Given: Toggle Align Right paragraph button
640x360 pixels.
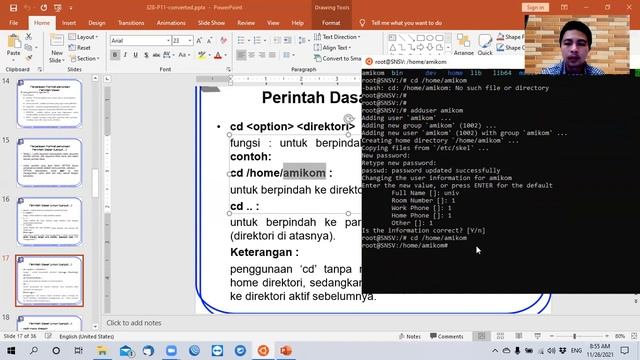Looking at the screenshot, I should pos(262,55).
